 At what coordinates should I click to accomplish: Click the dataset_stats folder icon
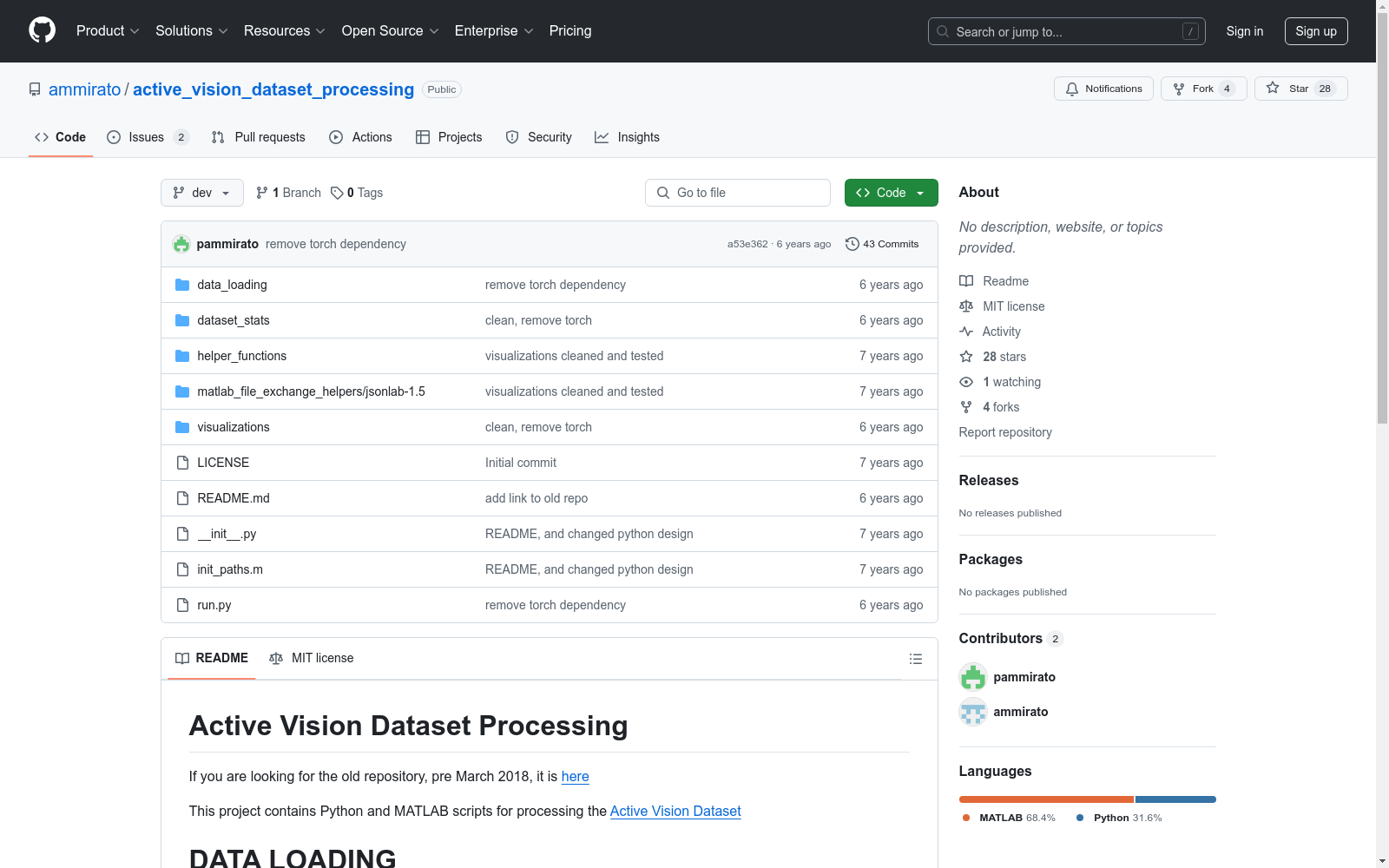point(182,320)
